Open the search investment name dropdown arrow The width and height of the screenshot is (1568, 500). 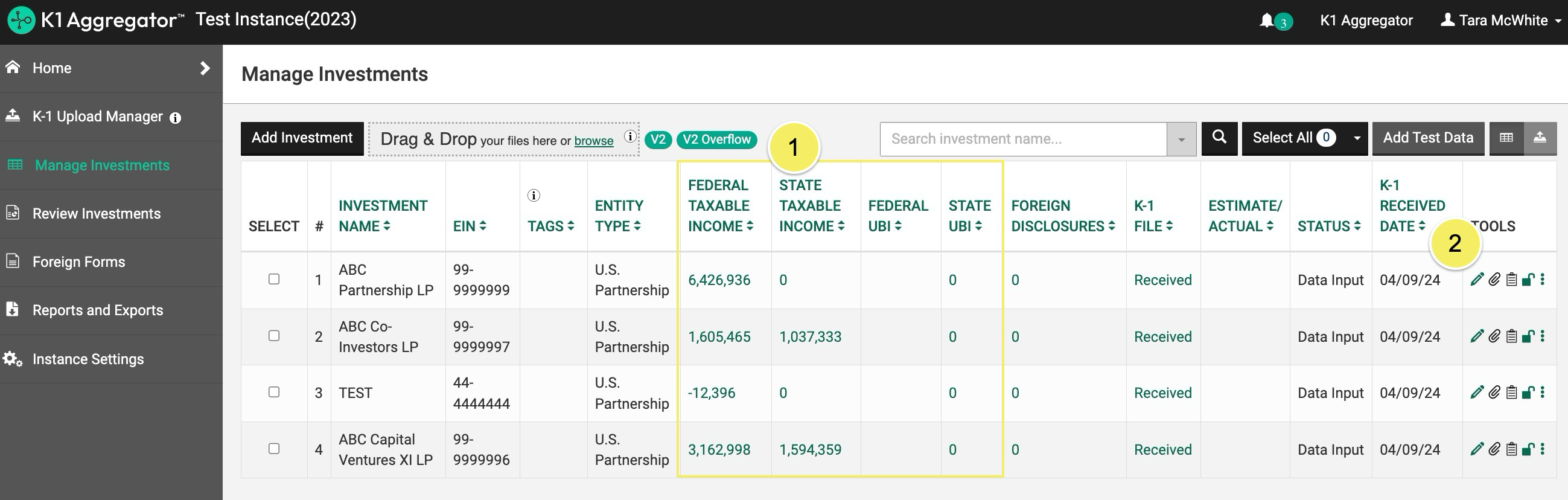click(x=1181, y=139)
